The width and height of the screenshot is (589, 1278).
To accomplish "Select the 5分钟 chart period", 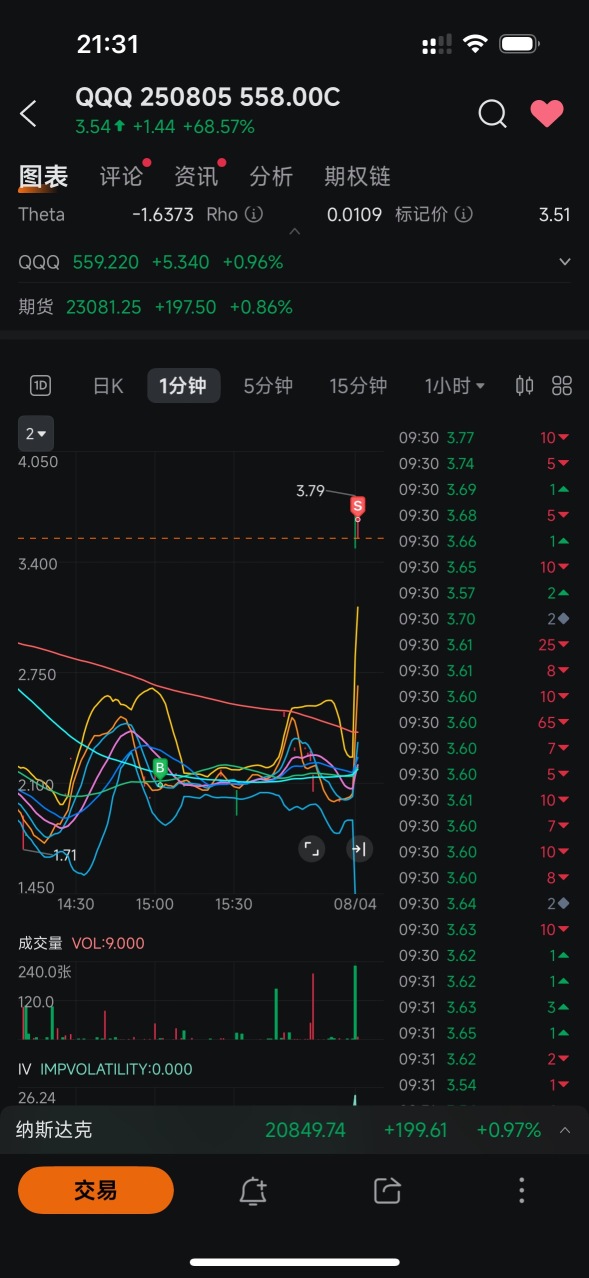I will (x=268, y=386).
